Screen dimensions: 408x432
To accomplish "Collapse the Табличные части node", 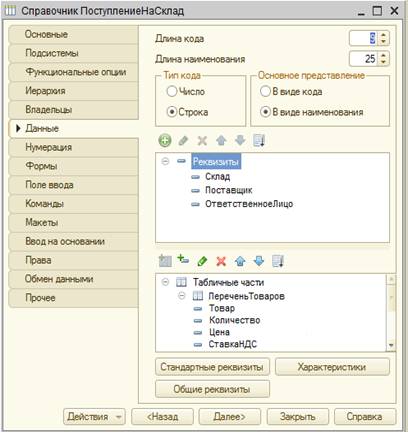I will (x=165, y=282).
